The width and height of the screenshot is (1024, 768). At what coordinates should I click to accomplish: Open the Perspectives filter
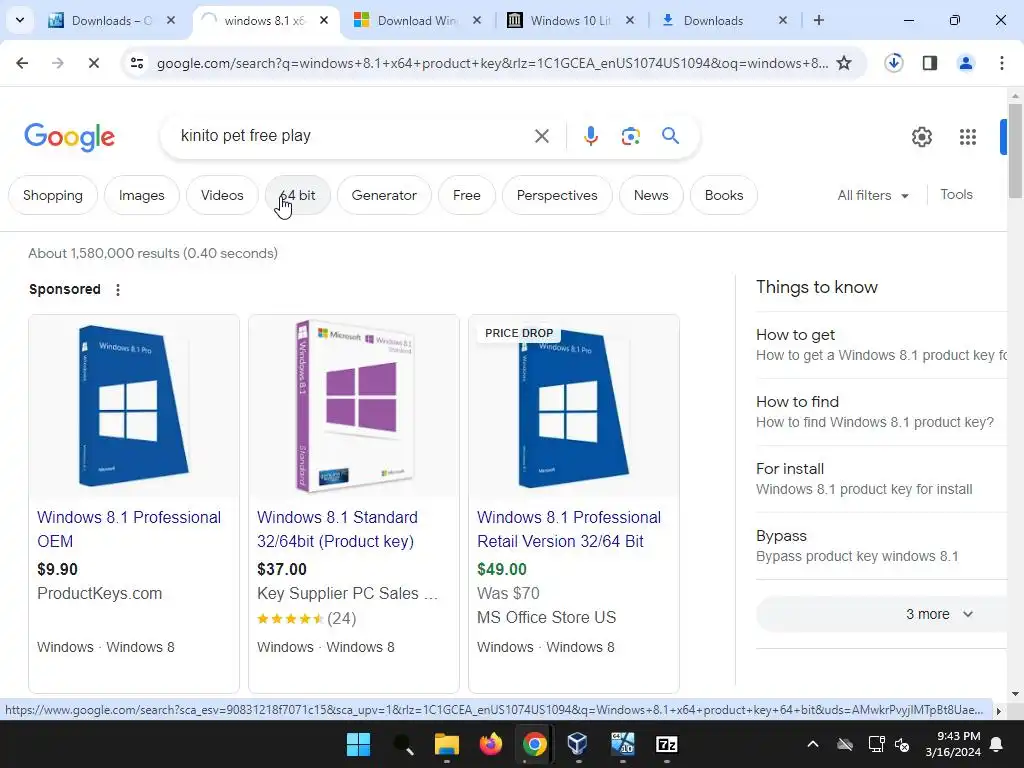557,195
